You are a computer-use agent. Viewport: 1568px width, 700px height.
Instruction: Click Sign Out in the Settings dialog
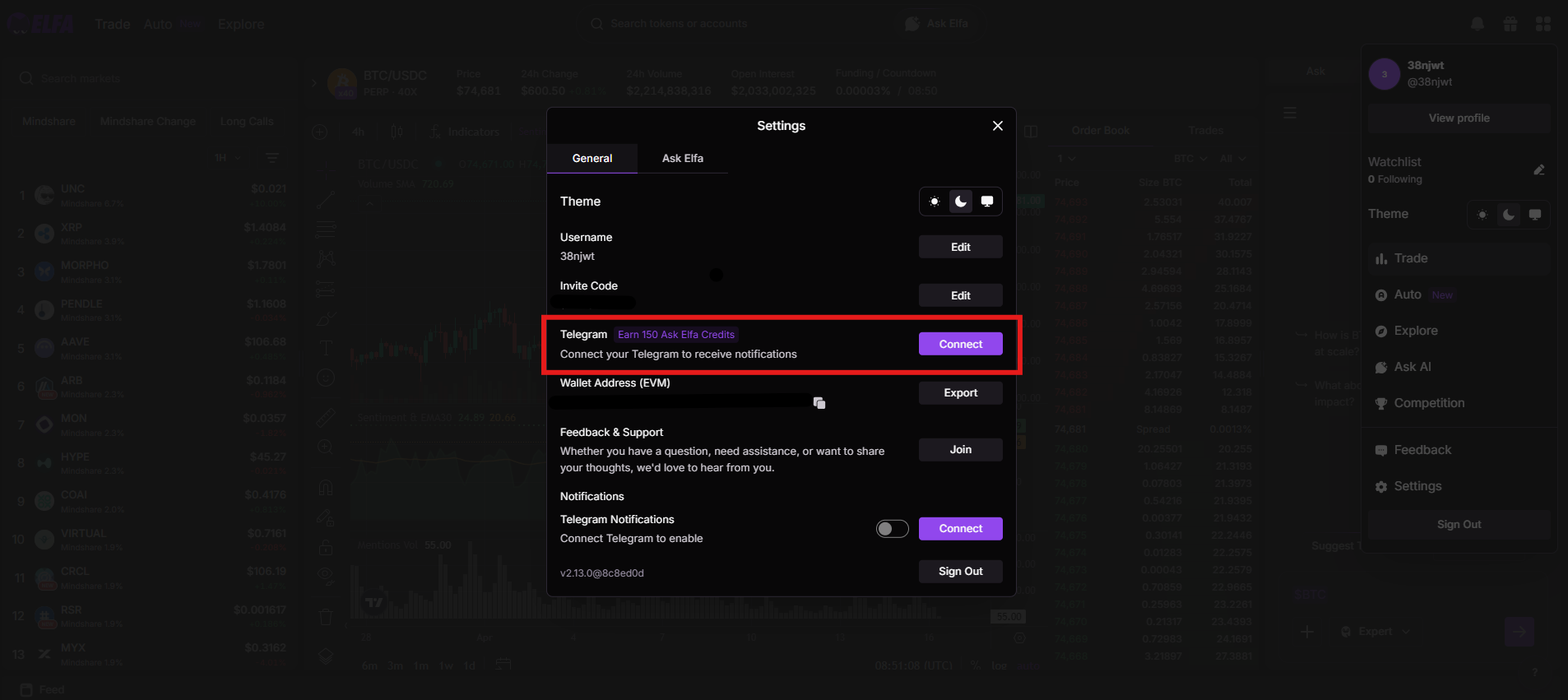[961, 572]
